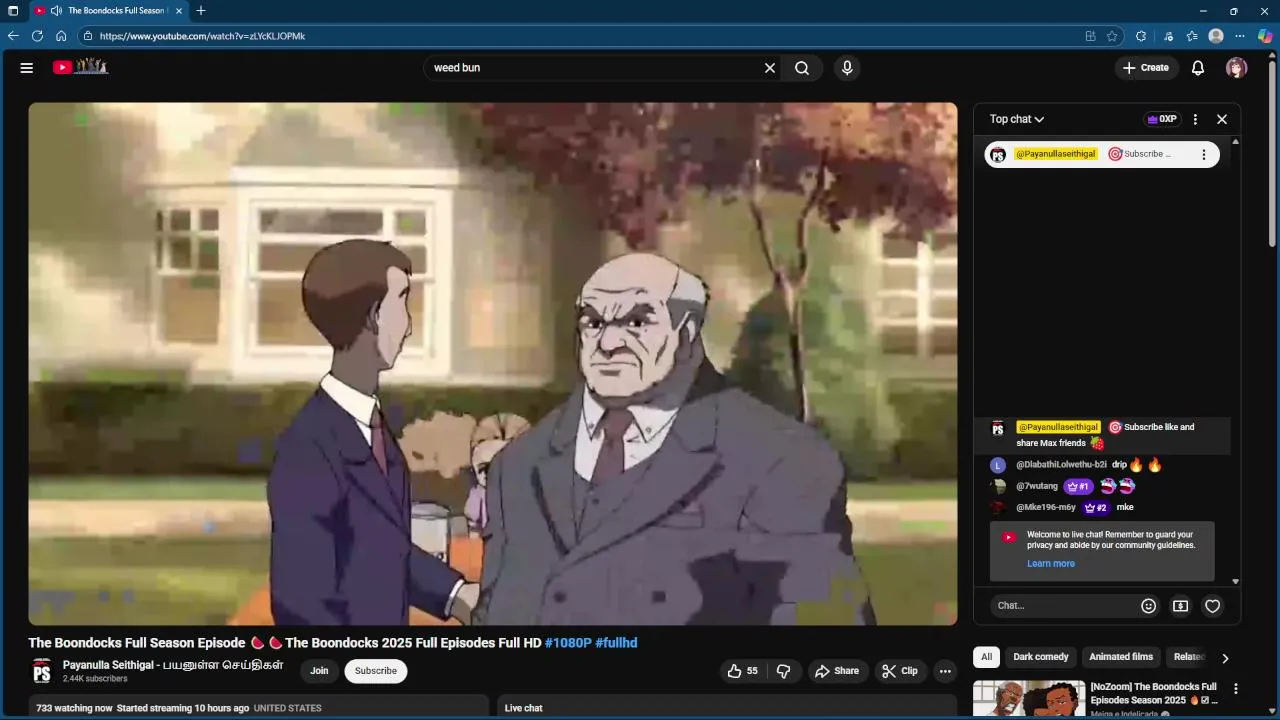Open Live chat section header

coord(523,708)
